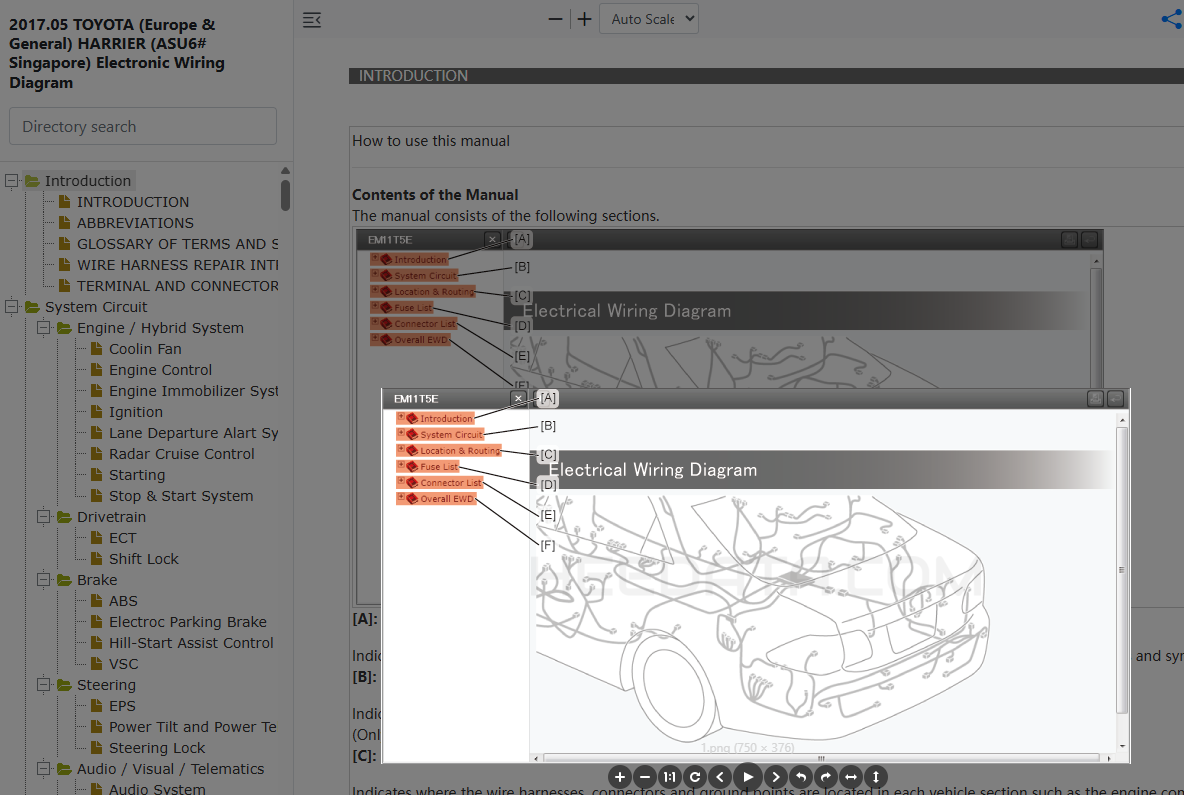This screenshot has height=795, width=1184.
Task: Click the Introduction folder label
Action: [x=88, y=180]
